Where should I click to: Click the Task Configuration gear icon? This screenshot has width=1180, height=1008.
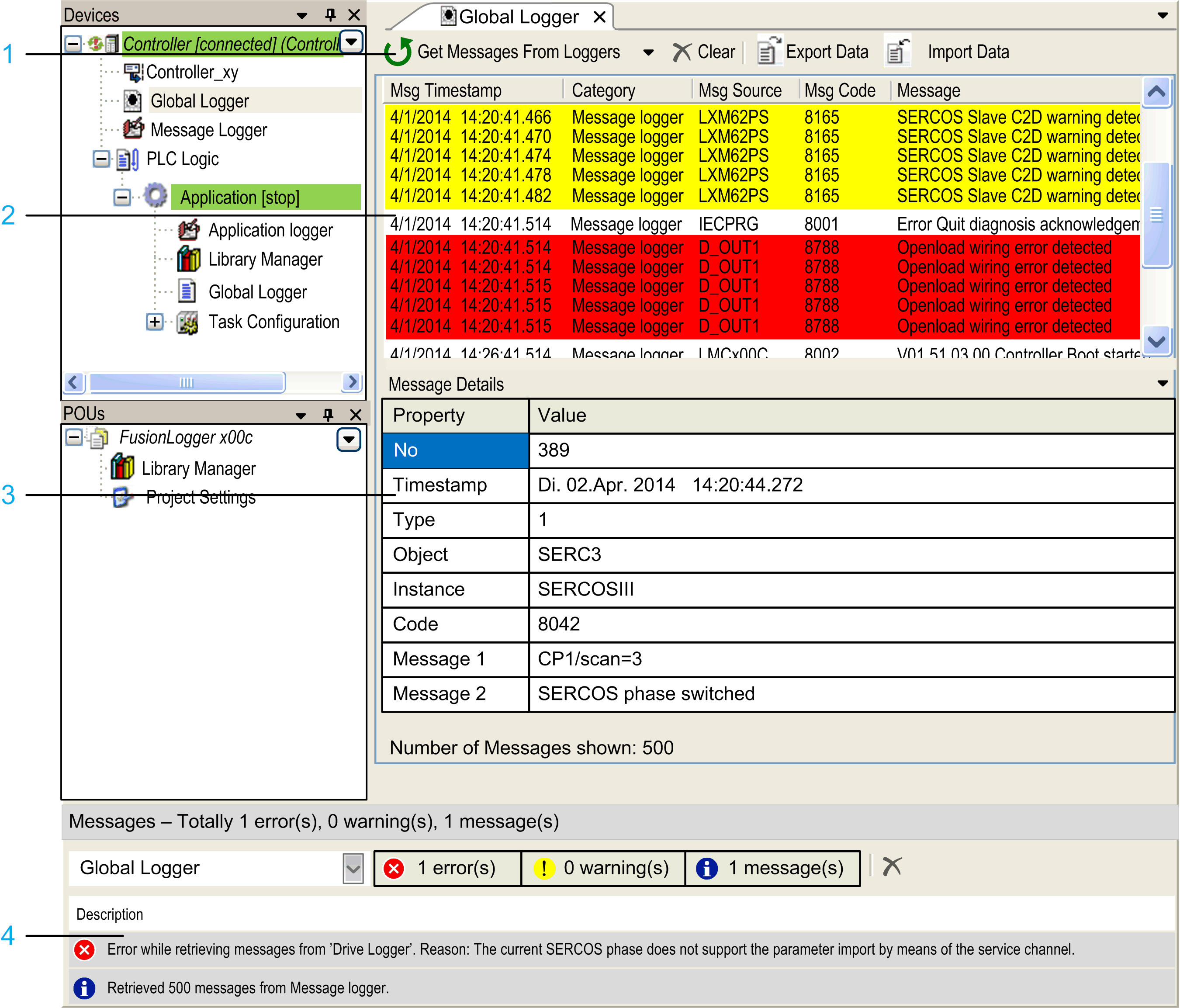(187, 322)
